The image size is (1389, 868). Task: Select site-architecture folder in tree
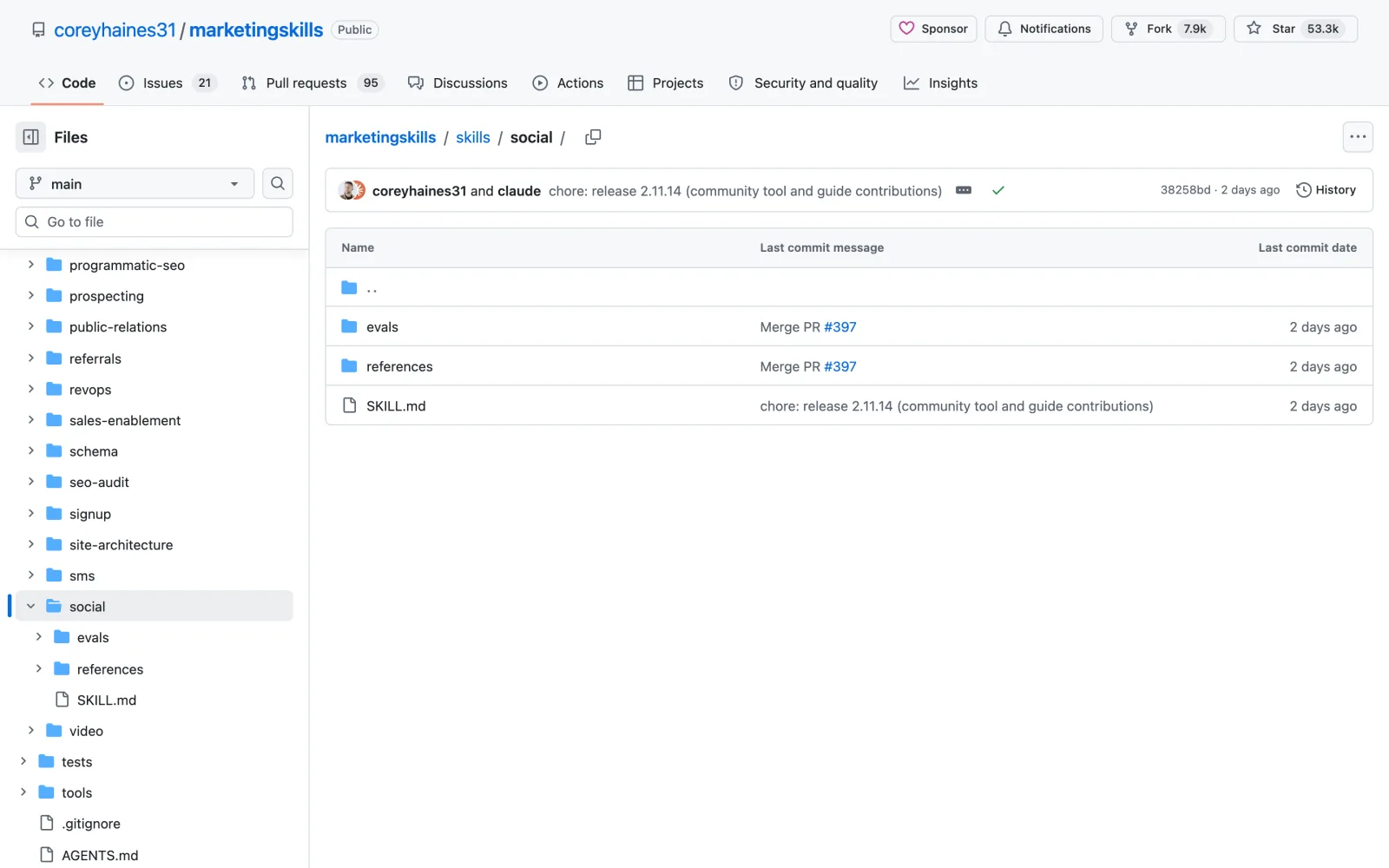point(121,544)
